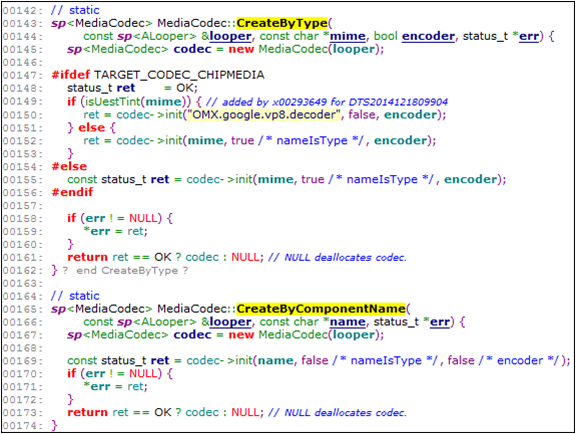The height and width of the screenshot is (434, 576).
Task: Click the else keyword on line 00151
Action: point(91,128)
